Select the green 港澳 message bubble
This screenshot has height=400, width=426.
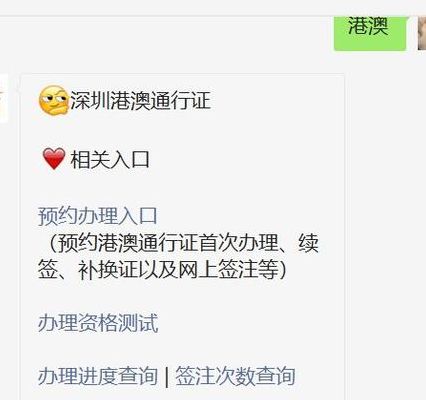click(371, 33)
